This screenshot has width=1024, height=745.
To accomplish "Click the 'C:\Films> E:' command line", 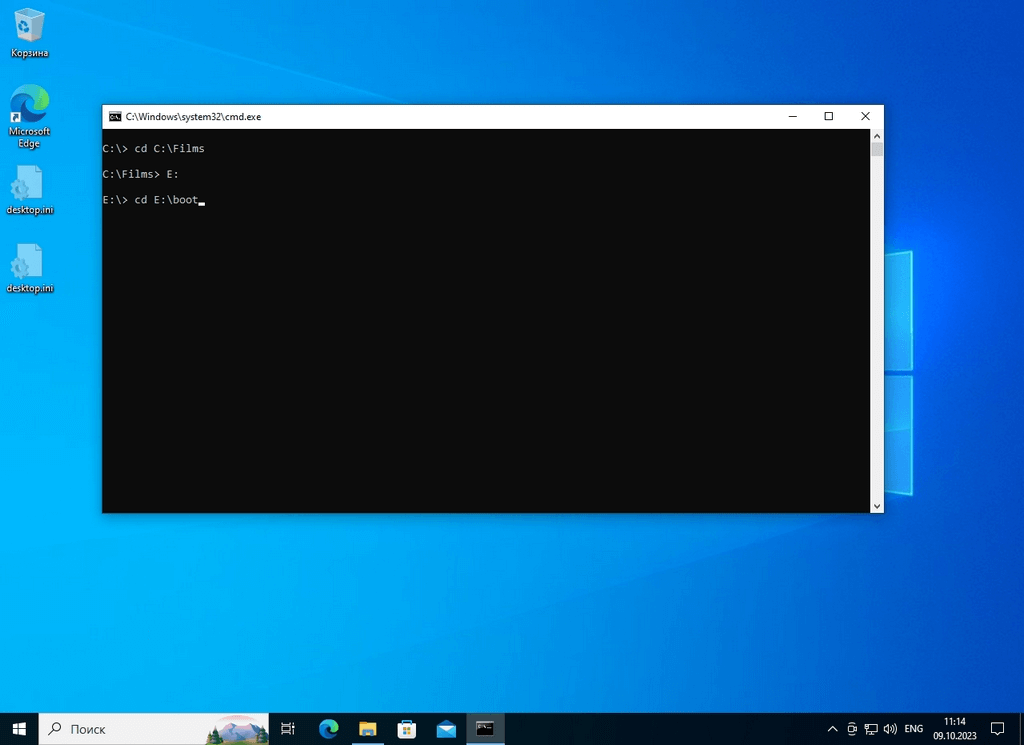I will point(140,174).
